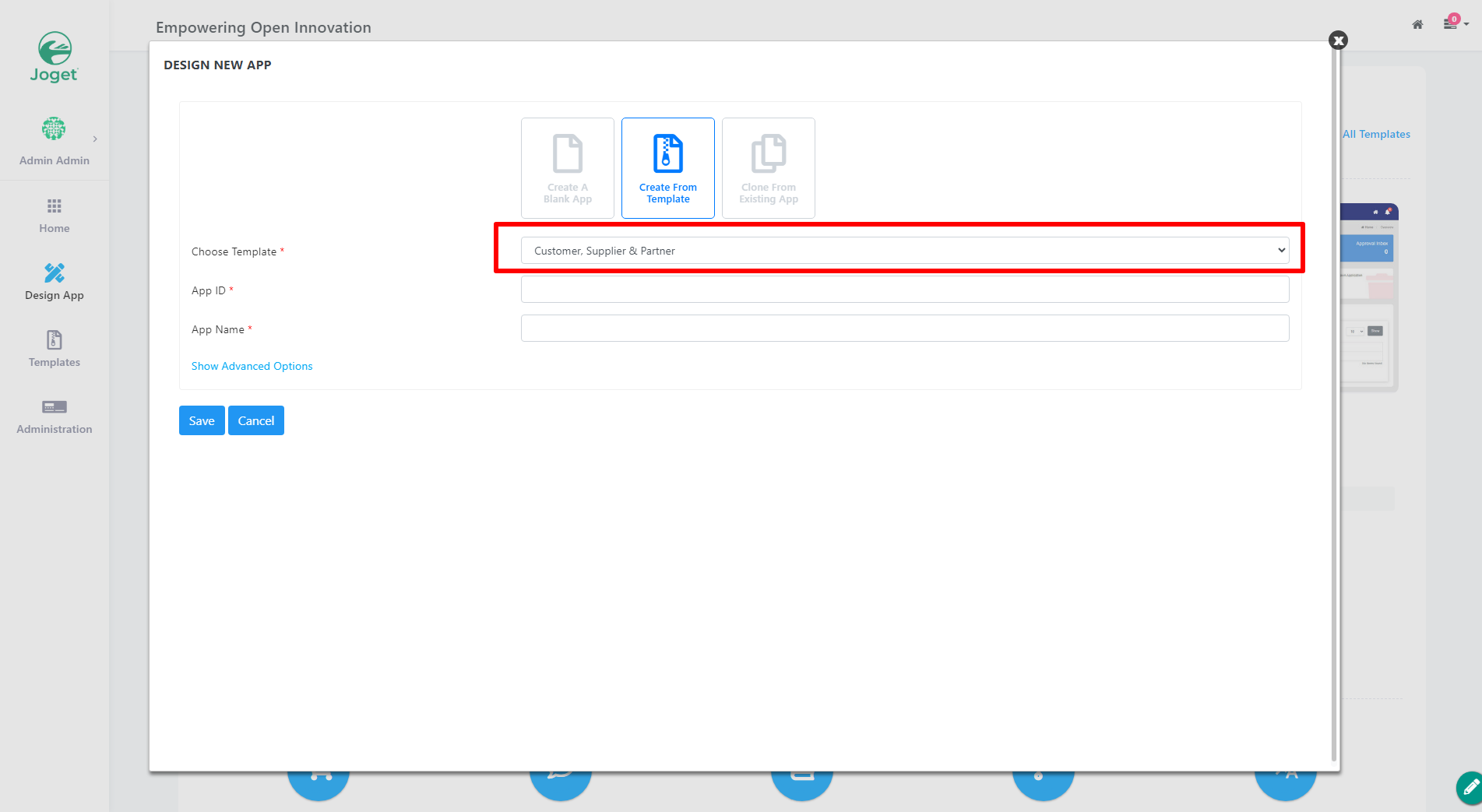Click the green pencil quick edit icon
The image size is (1482, 812).
coord(1470,788)
